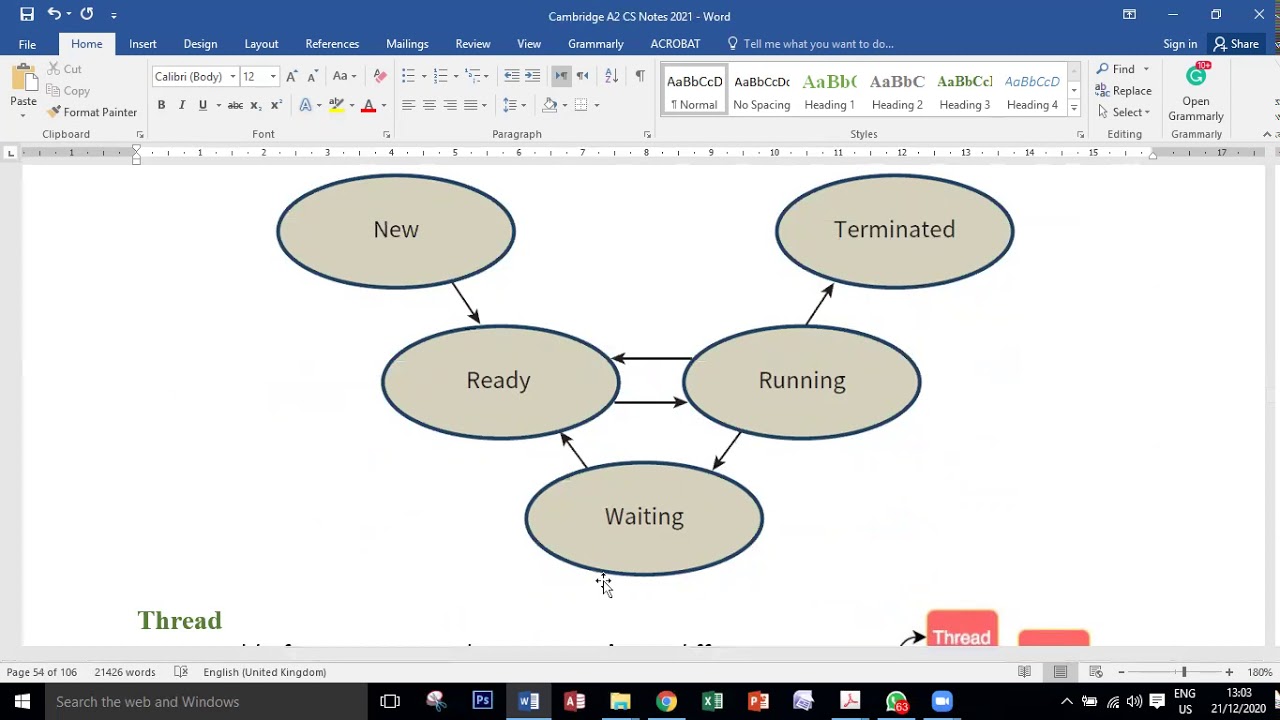
Task: Open PowerPoint from the taskbar
Action: click(758, 701)
